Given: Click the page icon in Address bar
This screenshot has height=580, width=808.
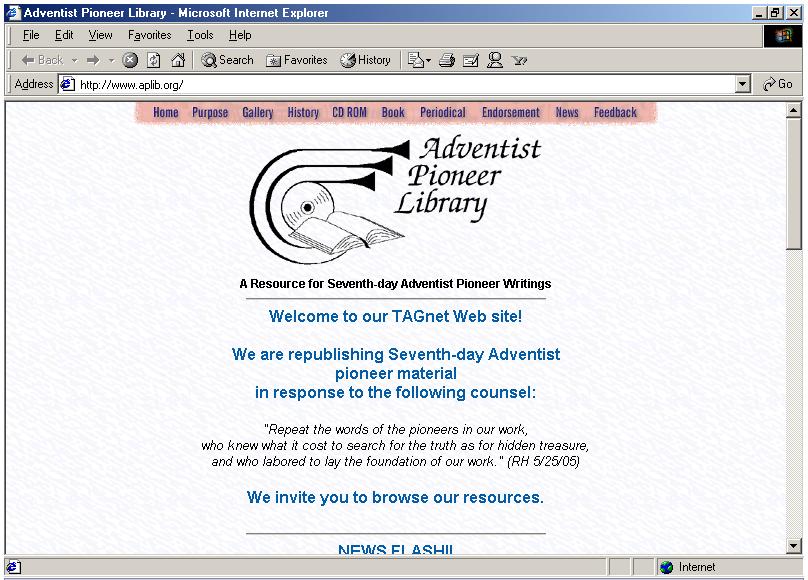Looking at the screenshot, I should pos(68,84).
